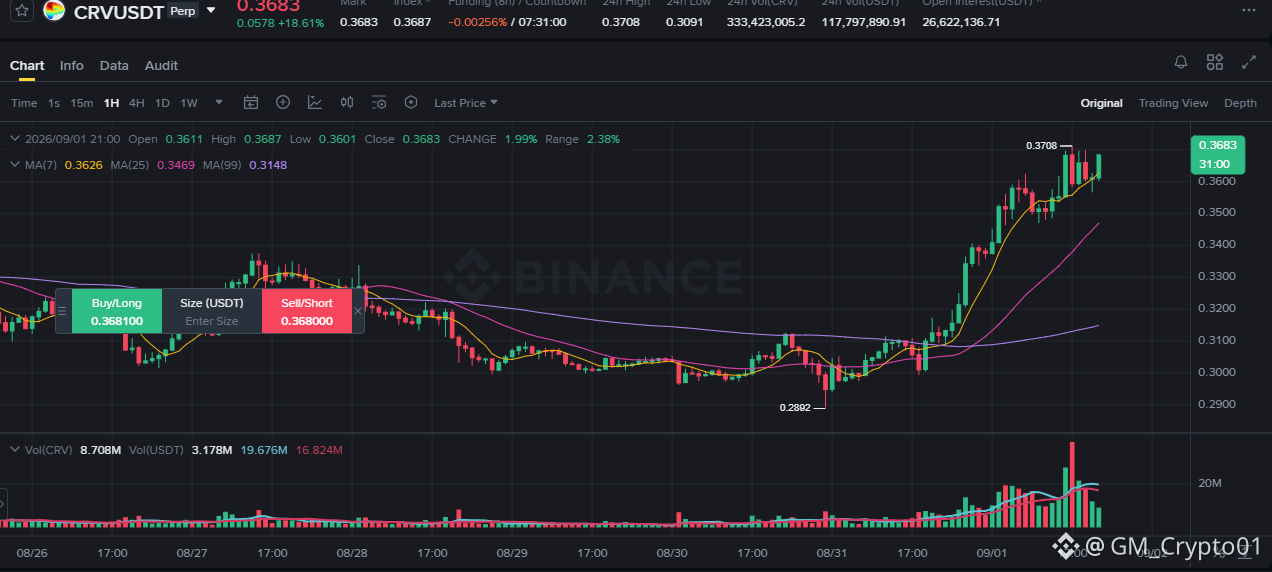Collapse the MA indicator legend row

click(x=14, y=164)
